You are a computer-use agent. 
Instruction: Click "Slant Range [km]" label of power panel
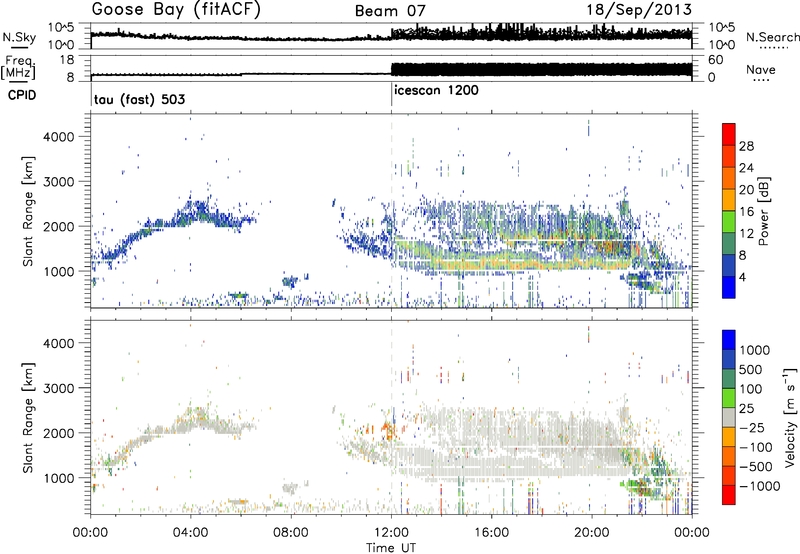(x=28, y=211)
